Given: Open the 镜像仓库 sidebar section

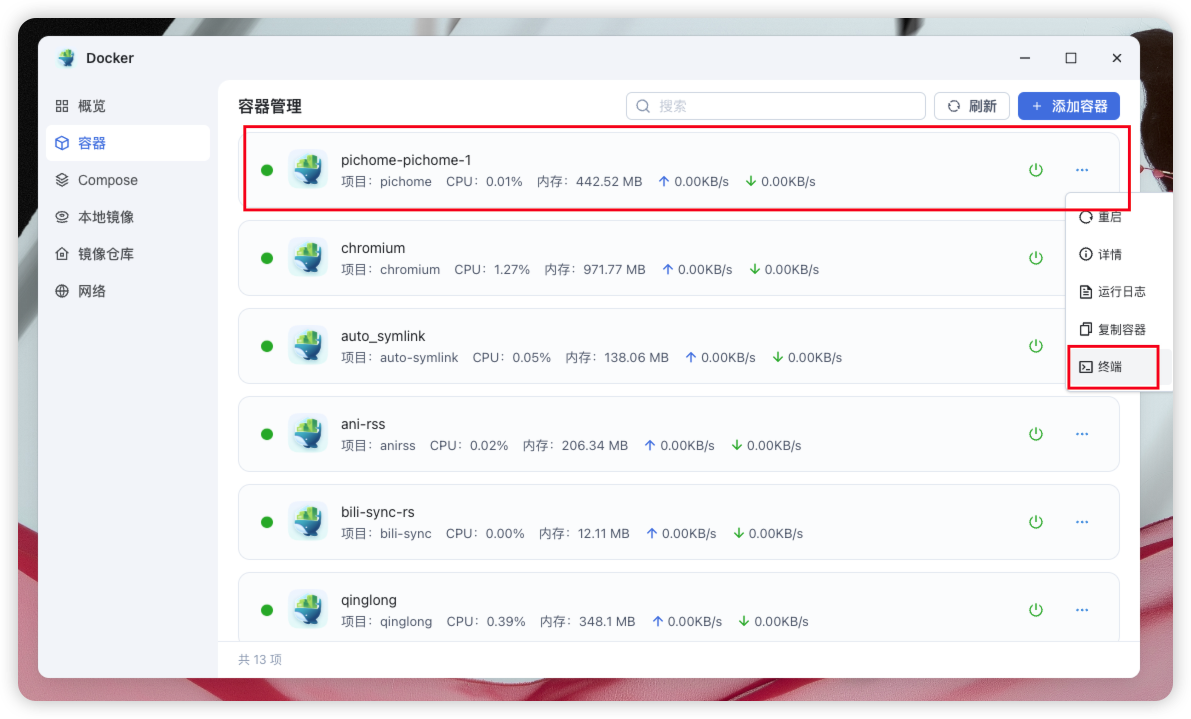Looking at the screenshot, I should [128, 254].
